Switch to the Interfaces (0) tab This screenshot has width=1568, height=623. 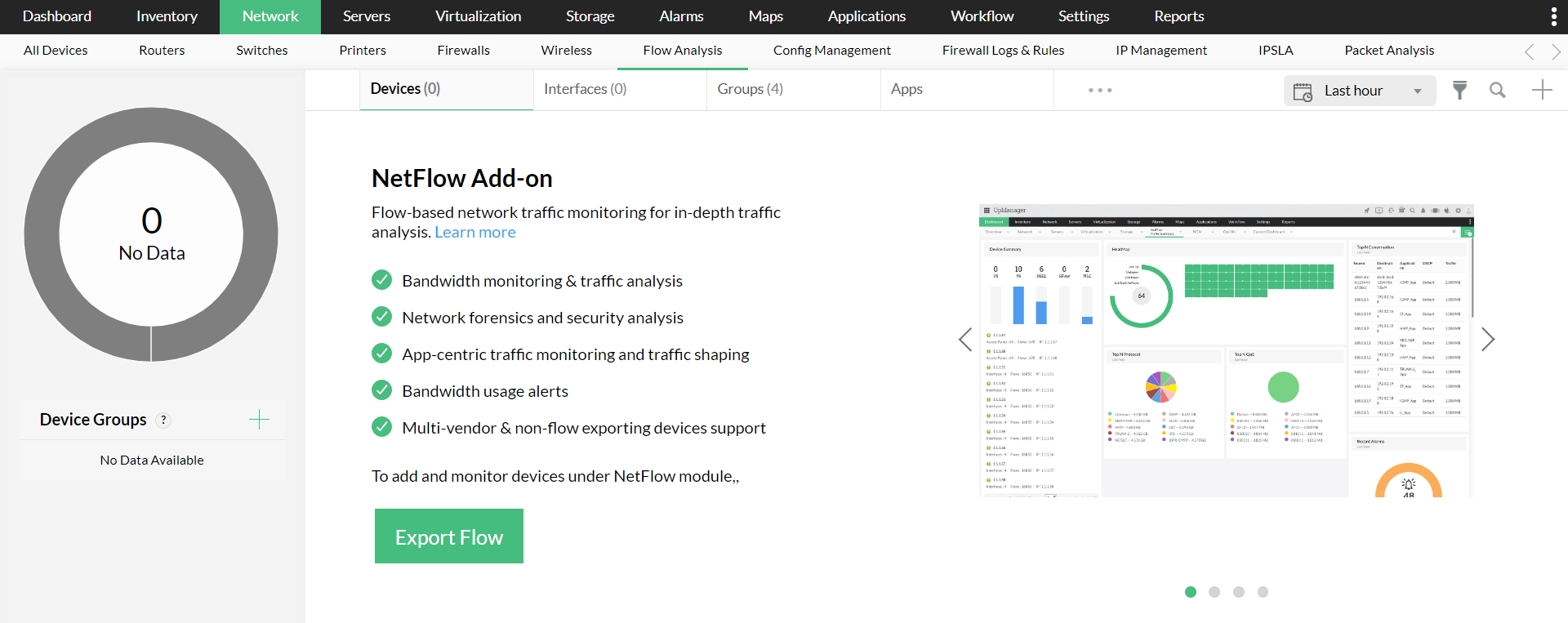click(620, 90)
